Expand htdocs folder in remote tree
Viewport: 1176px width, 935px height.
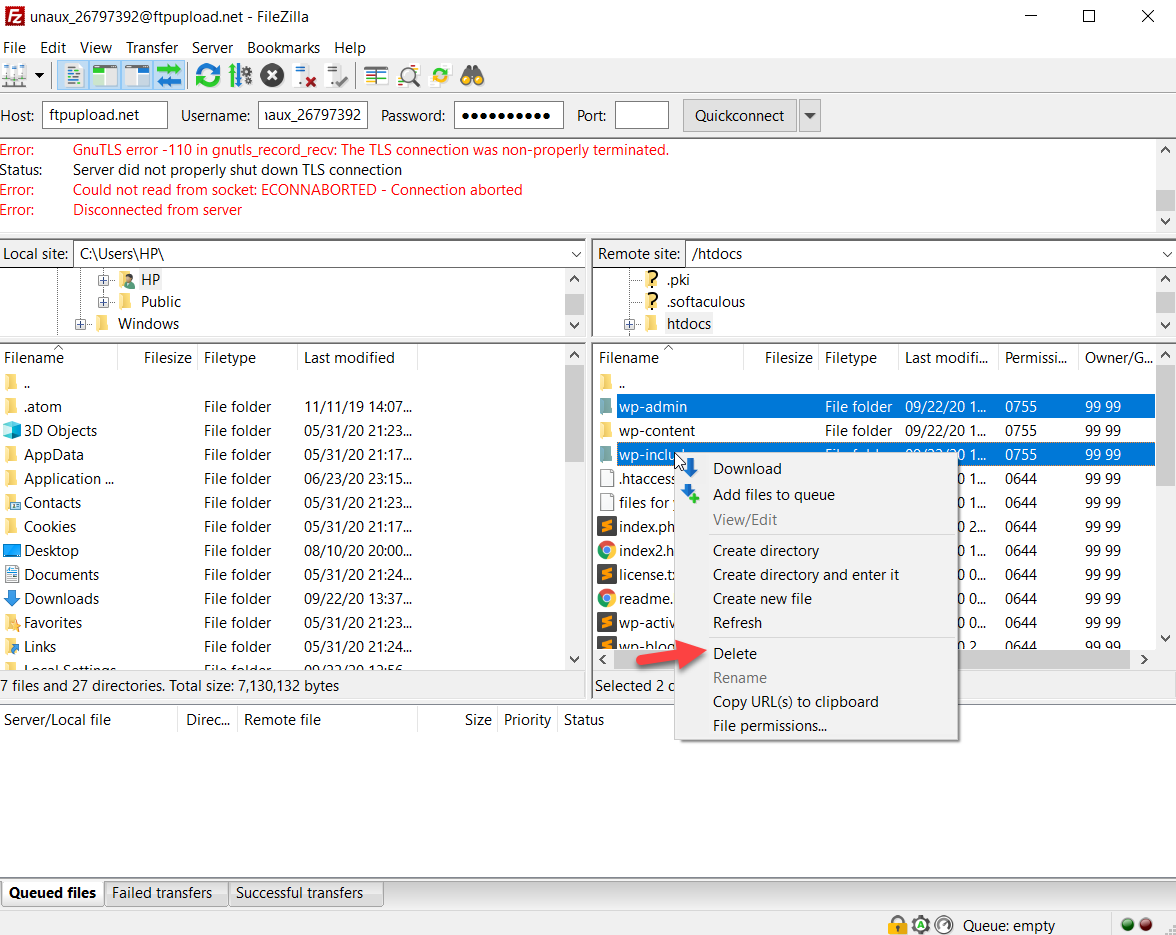click(x=629, y=324)
